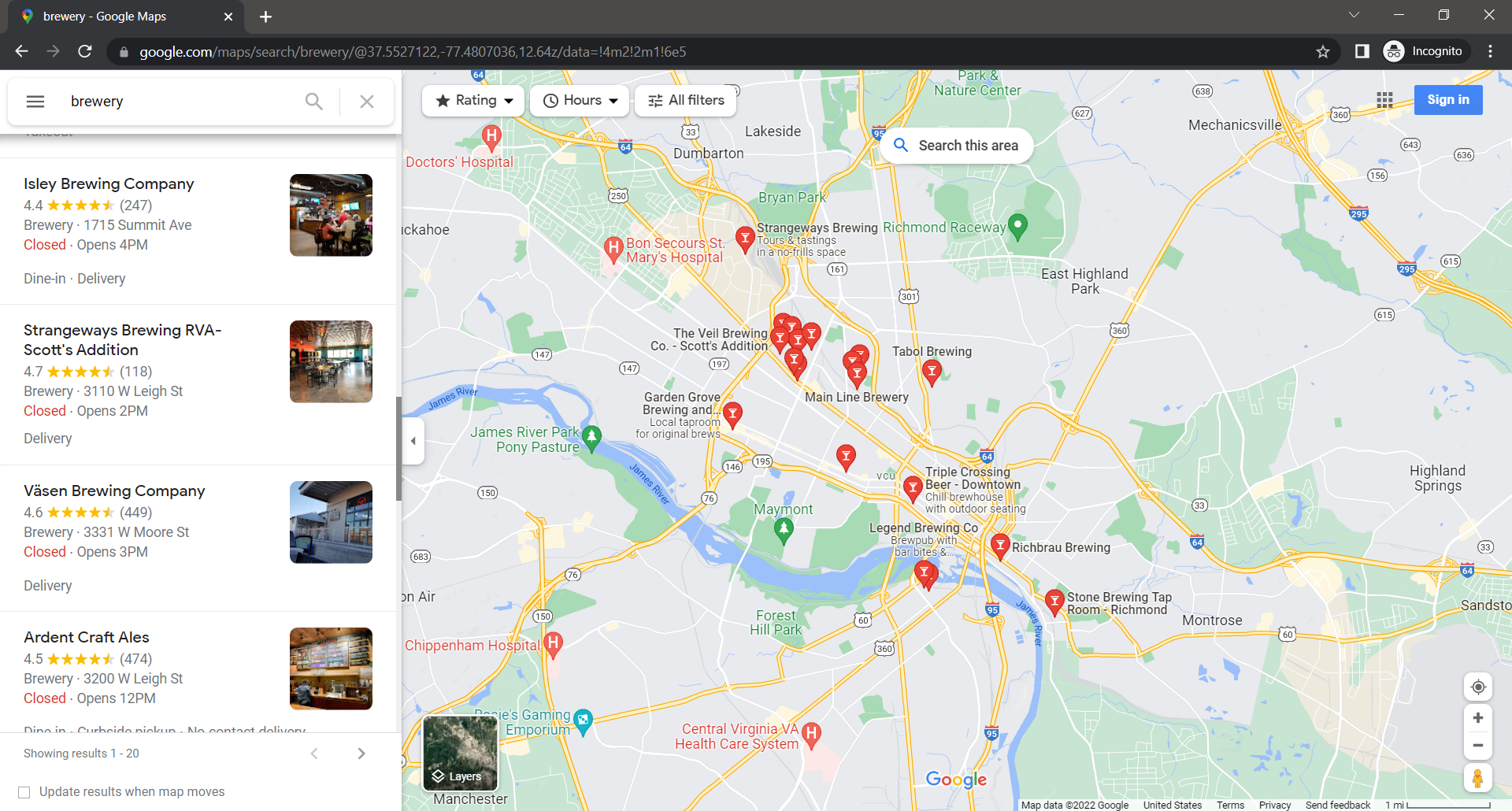The image size is (1512, 811).
Task: Go to next page of results
Action: pyautogui.click(x=361, y=754)
